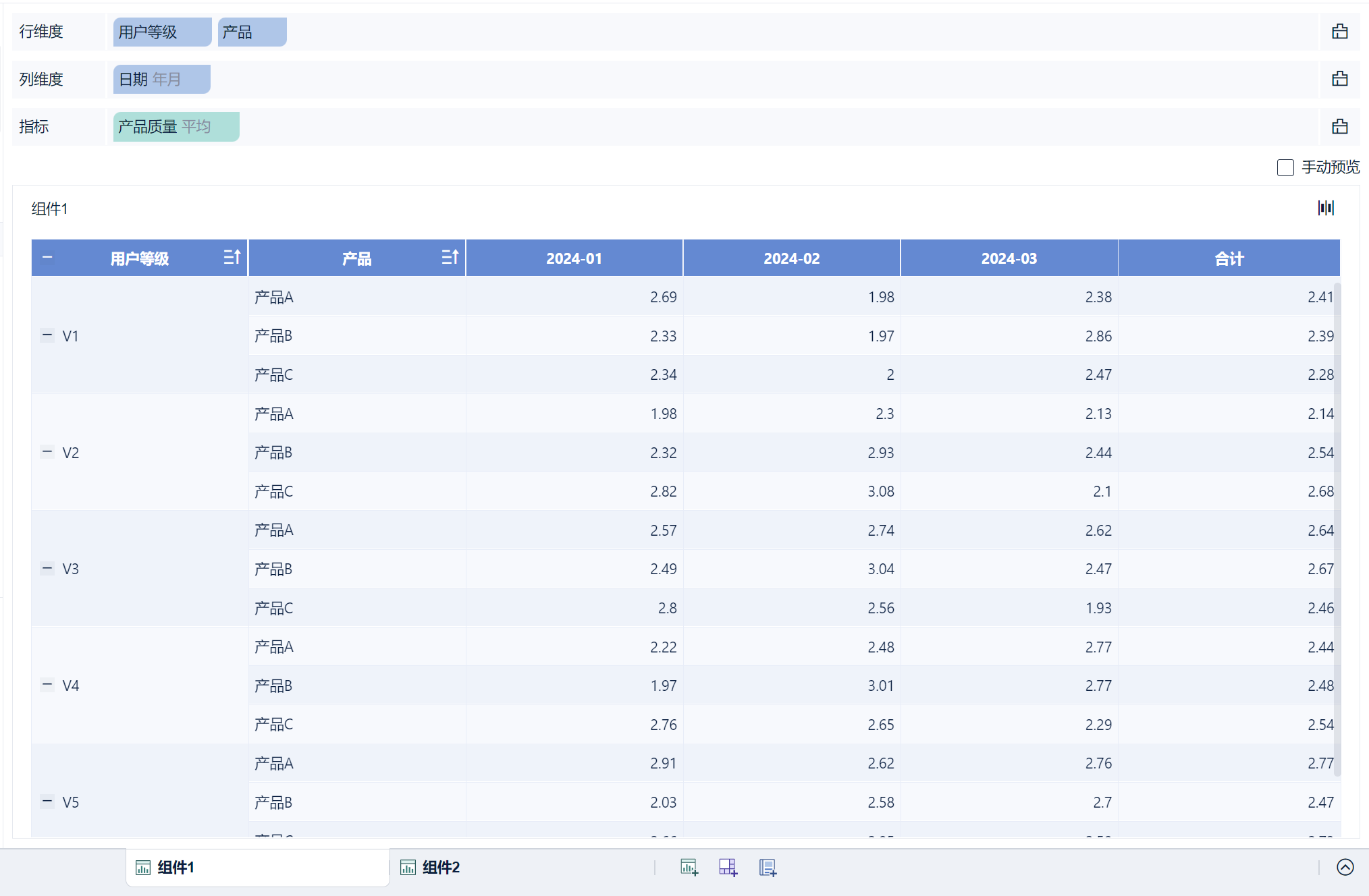Screen dimensions: 1369x896
Task: Click the clear icon of 列维度 row
Action: pos(1339,79)
